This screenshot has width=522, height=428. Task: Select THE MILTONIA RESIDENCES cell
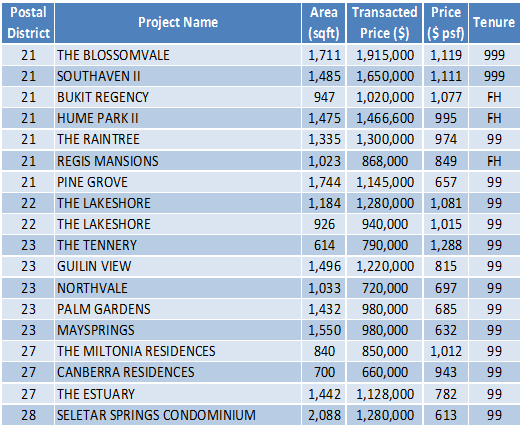[178, 351]
